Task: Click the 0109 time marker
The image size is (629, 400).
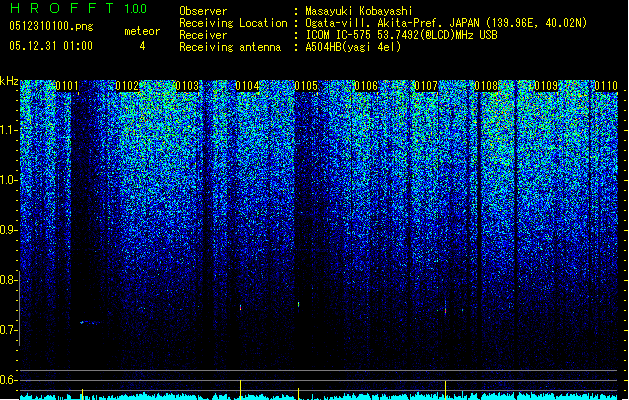Action: [546, 86]
